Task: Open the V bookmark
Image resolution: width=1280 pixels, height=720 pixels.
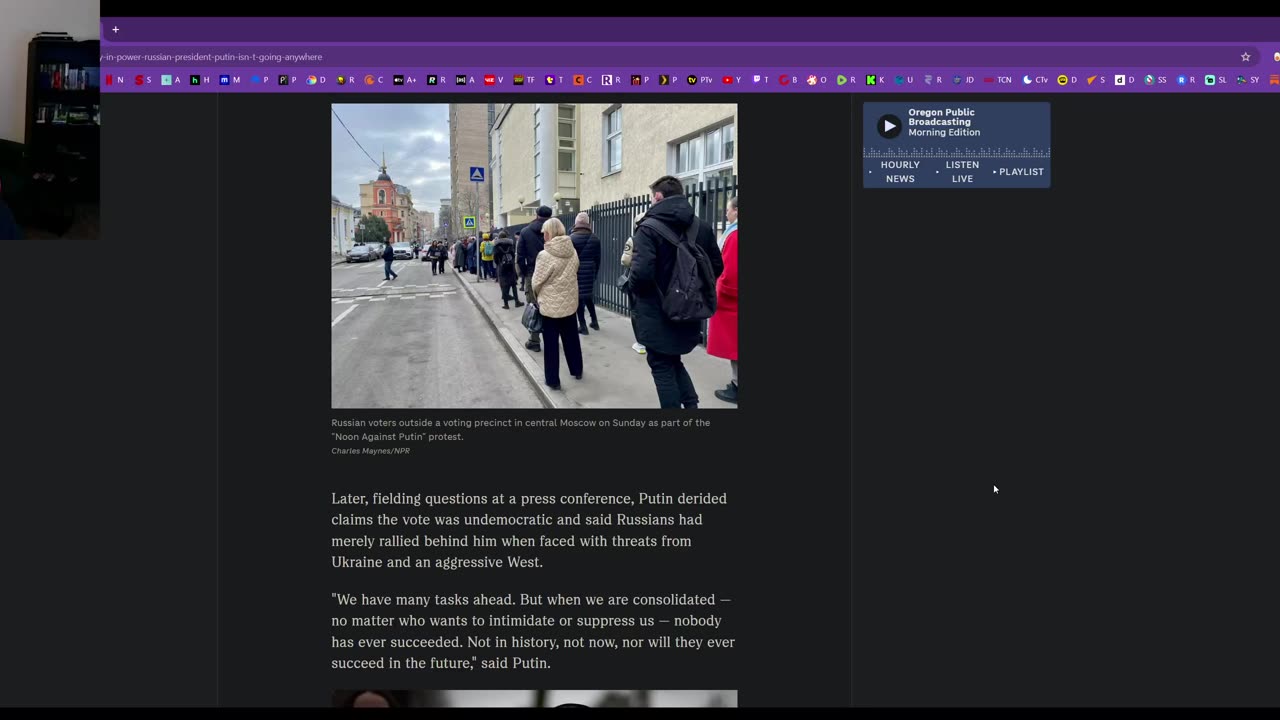Action: point(494,80)
